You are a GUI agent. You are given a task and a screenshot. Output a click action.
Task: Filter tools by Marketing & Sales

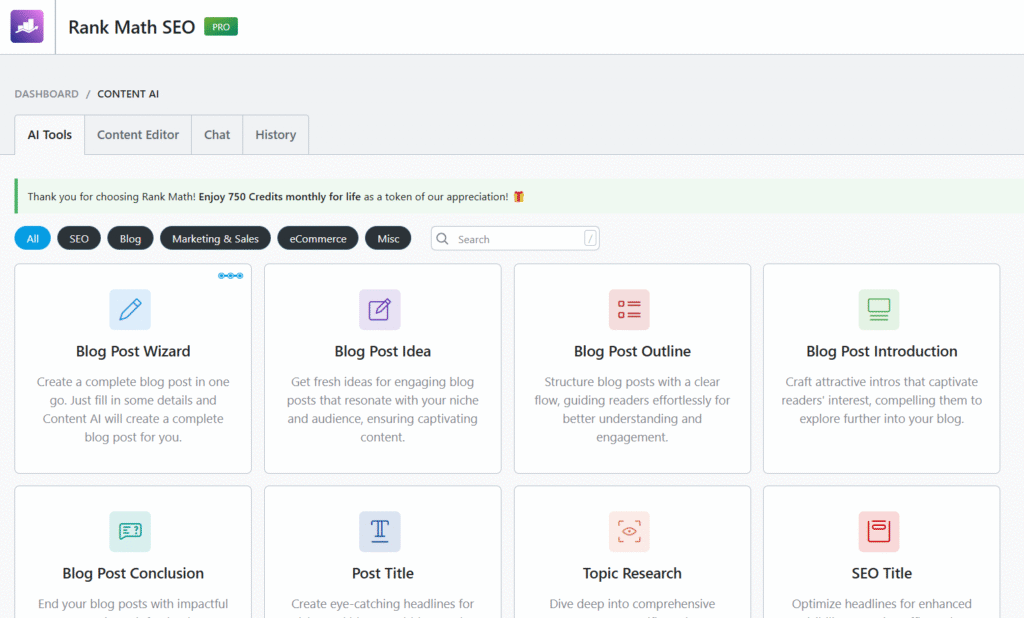[x=216, y=238]
